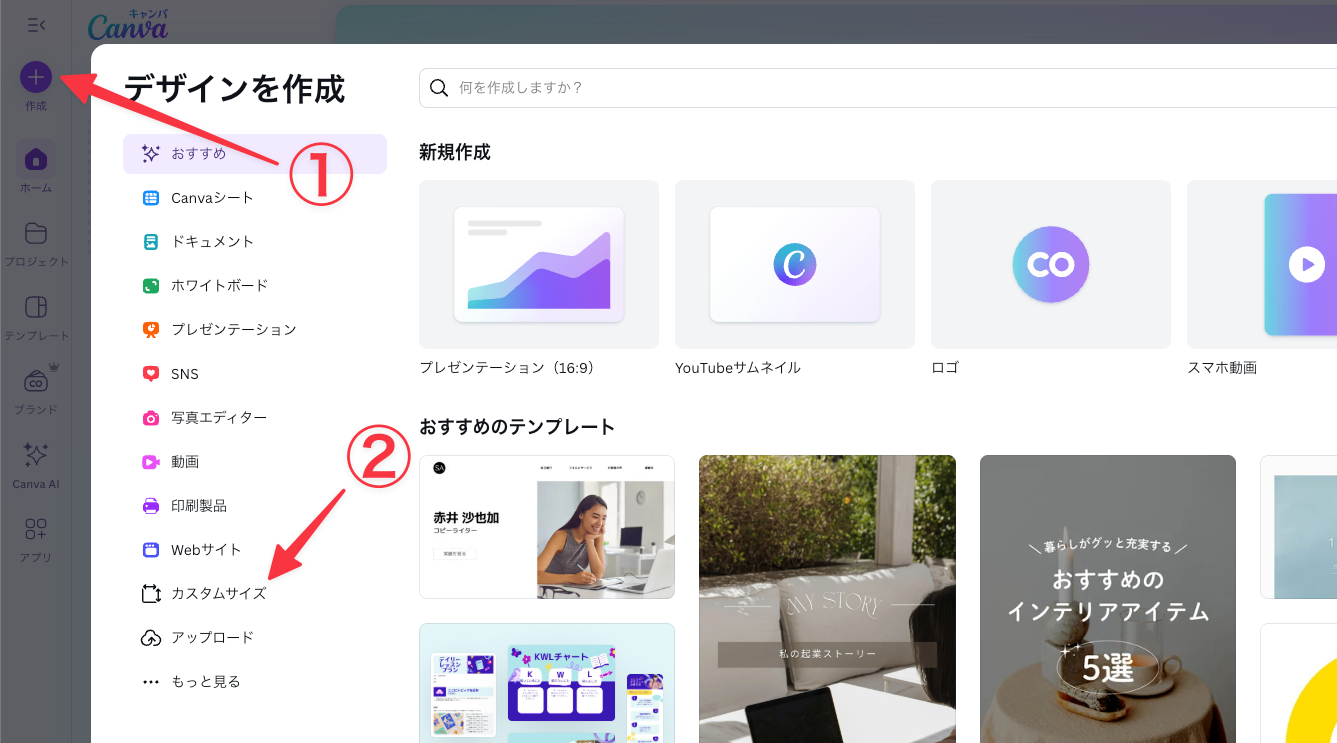Select the ドキュメント document icon

coord(151,242)
